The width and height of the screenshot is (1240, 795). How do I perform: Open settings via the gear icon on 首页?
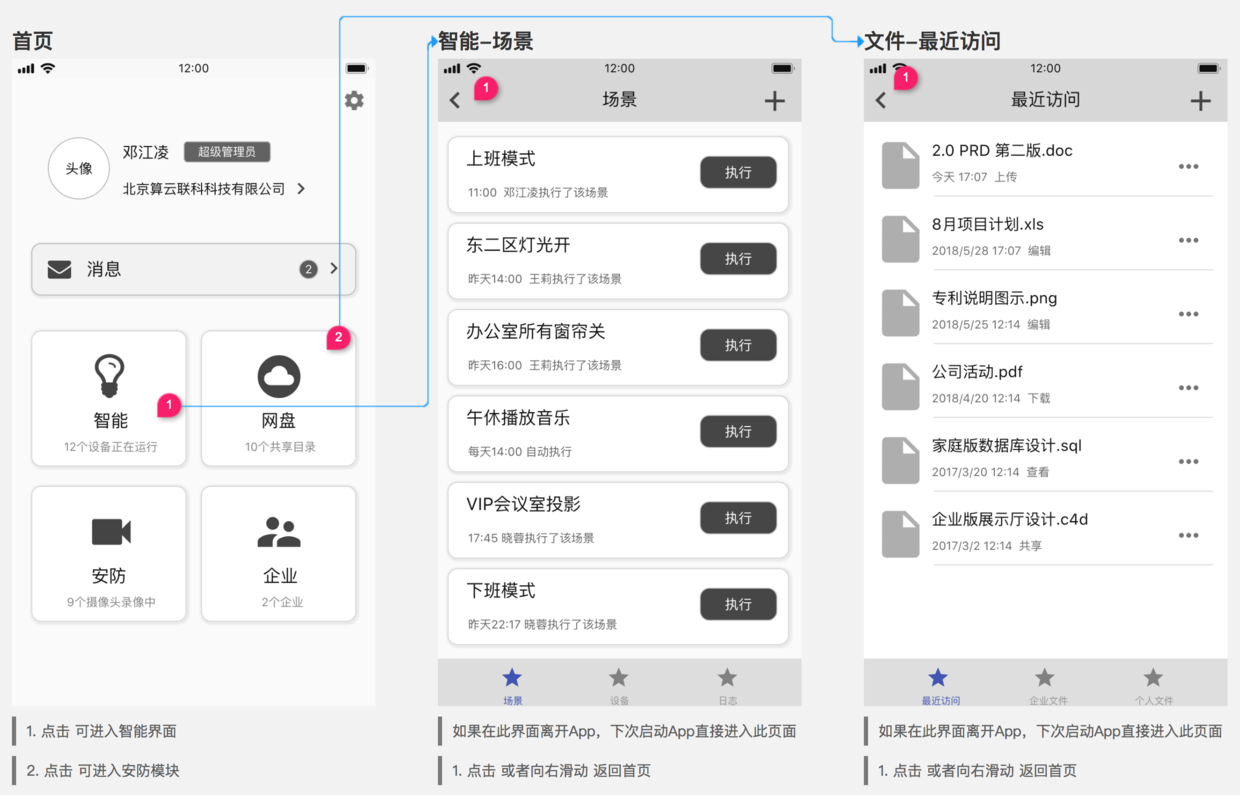[x=354, y=100]
